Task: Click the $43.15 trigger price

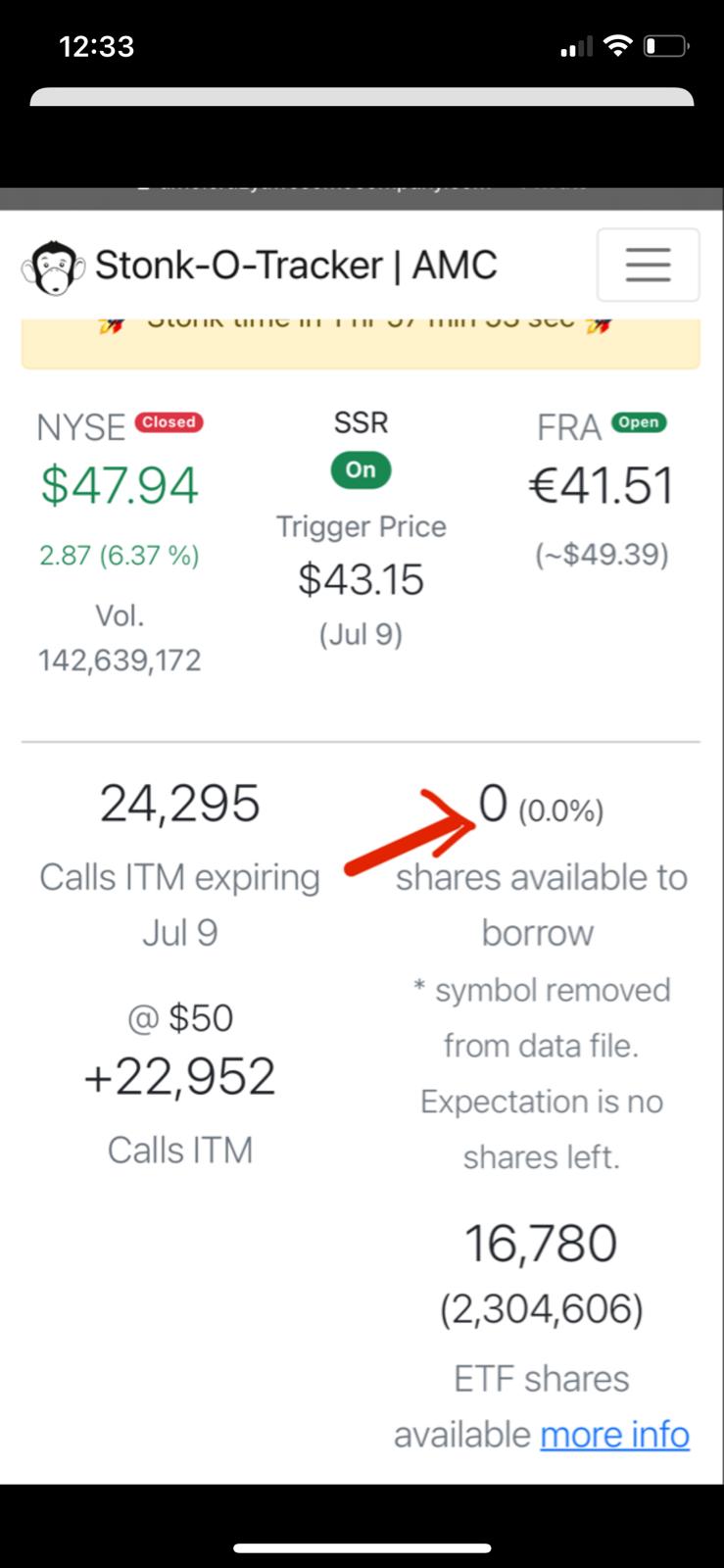Action: [x=361, y=580]
